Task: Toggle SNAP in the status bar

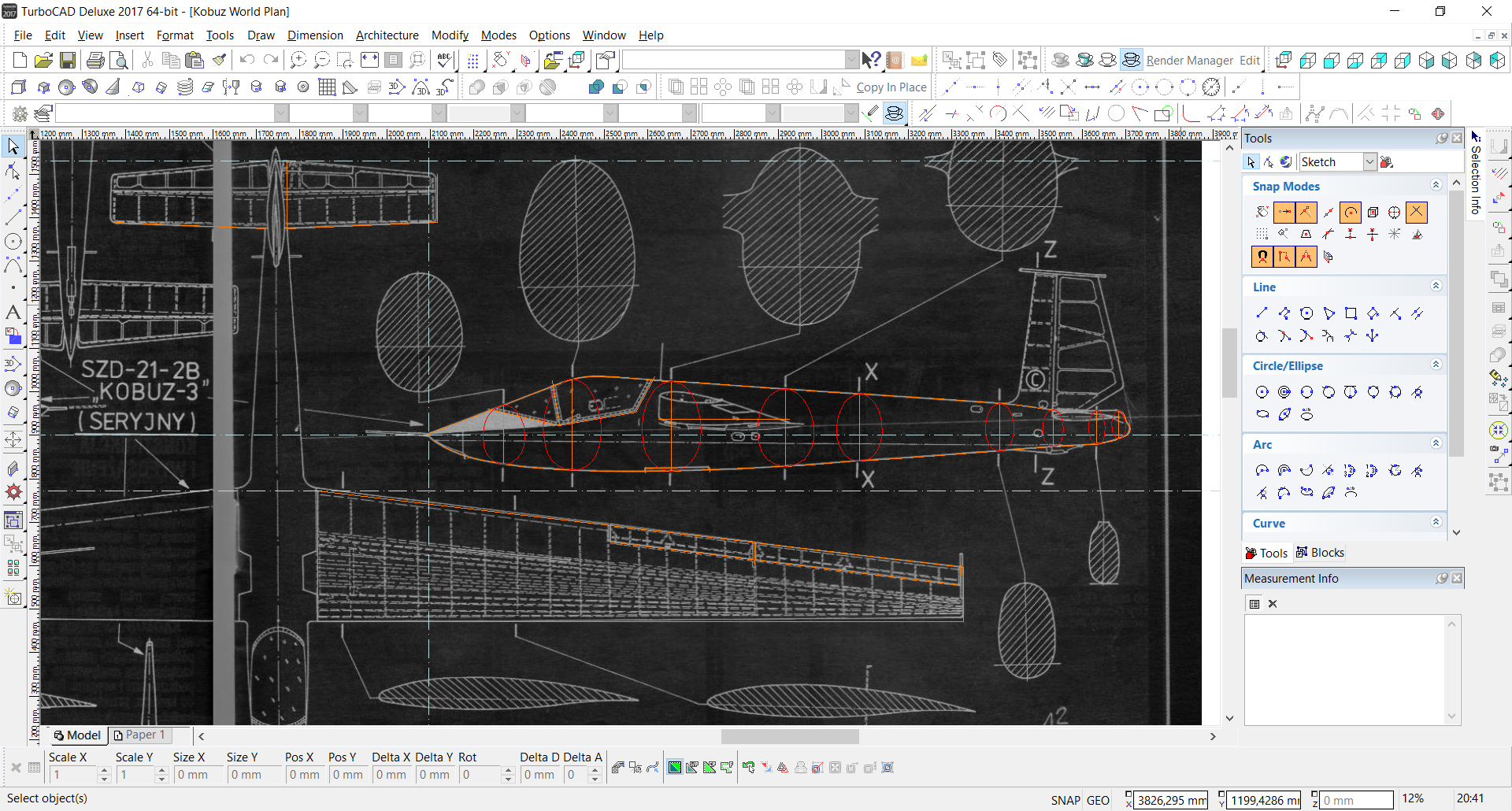Action: 1065,800
